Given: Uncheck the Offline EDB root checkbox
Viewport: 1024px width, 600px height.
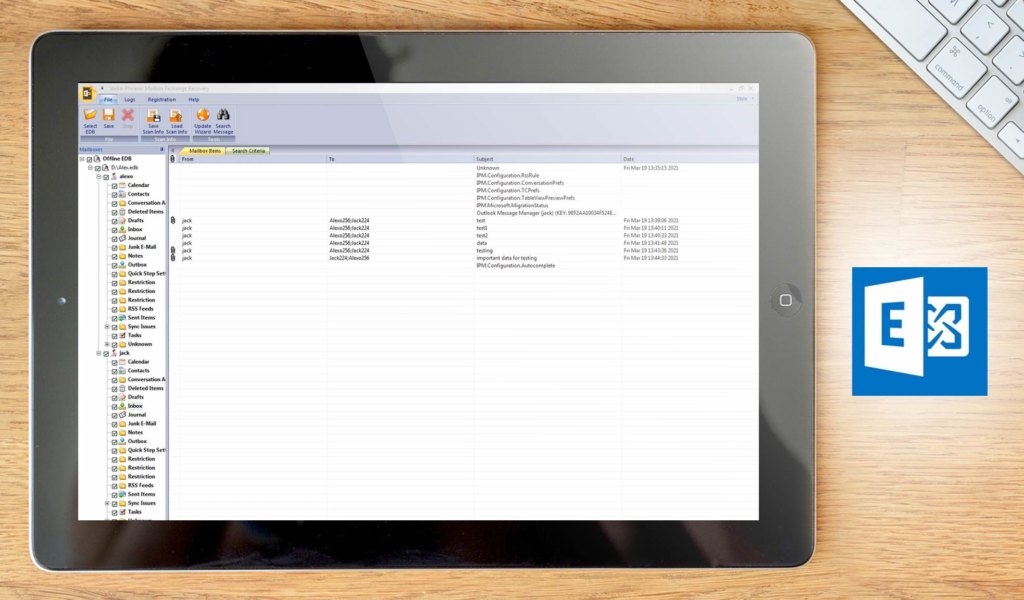Looking at the screenshot, I should pyautogui.click(x=89, y=160).
